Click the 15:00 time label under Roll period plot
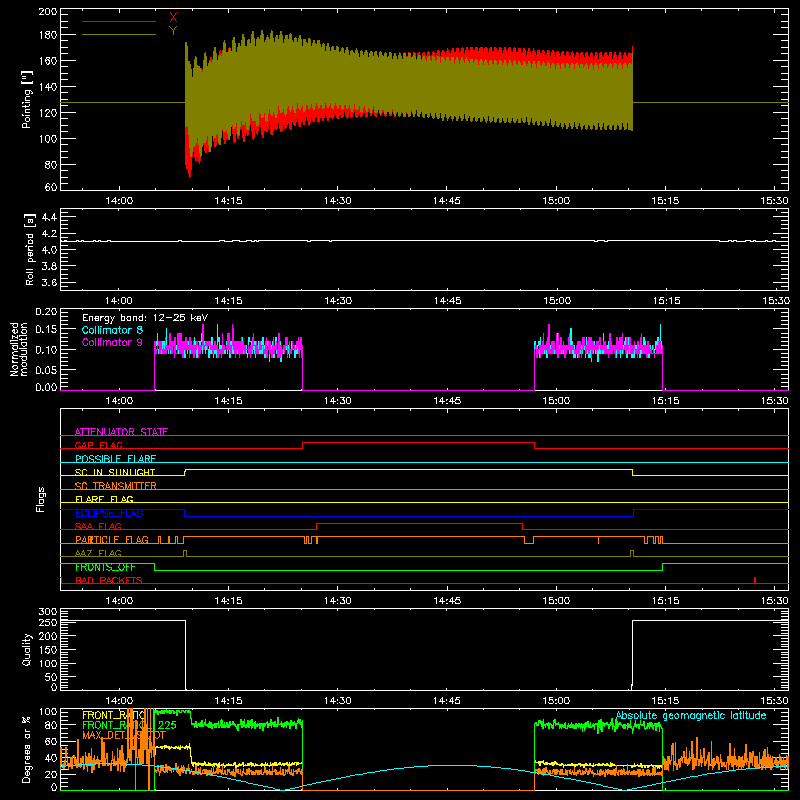 tap(557, 301)
